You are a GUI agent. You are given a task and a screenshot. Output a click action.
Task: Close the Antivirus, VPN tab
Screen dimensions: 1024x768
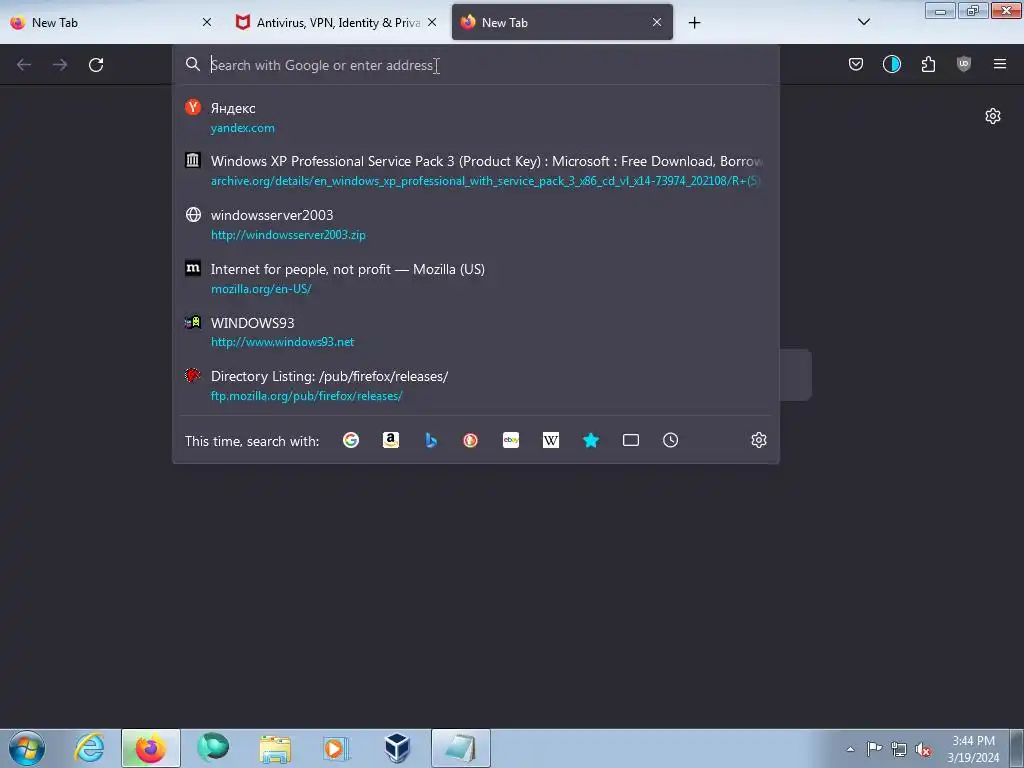(x=432, y=22)
